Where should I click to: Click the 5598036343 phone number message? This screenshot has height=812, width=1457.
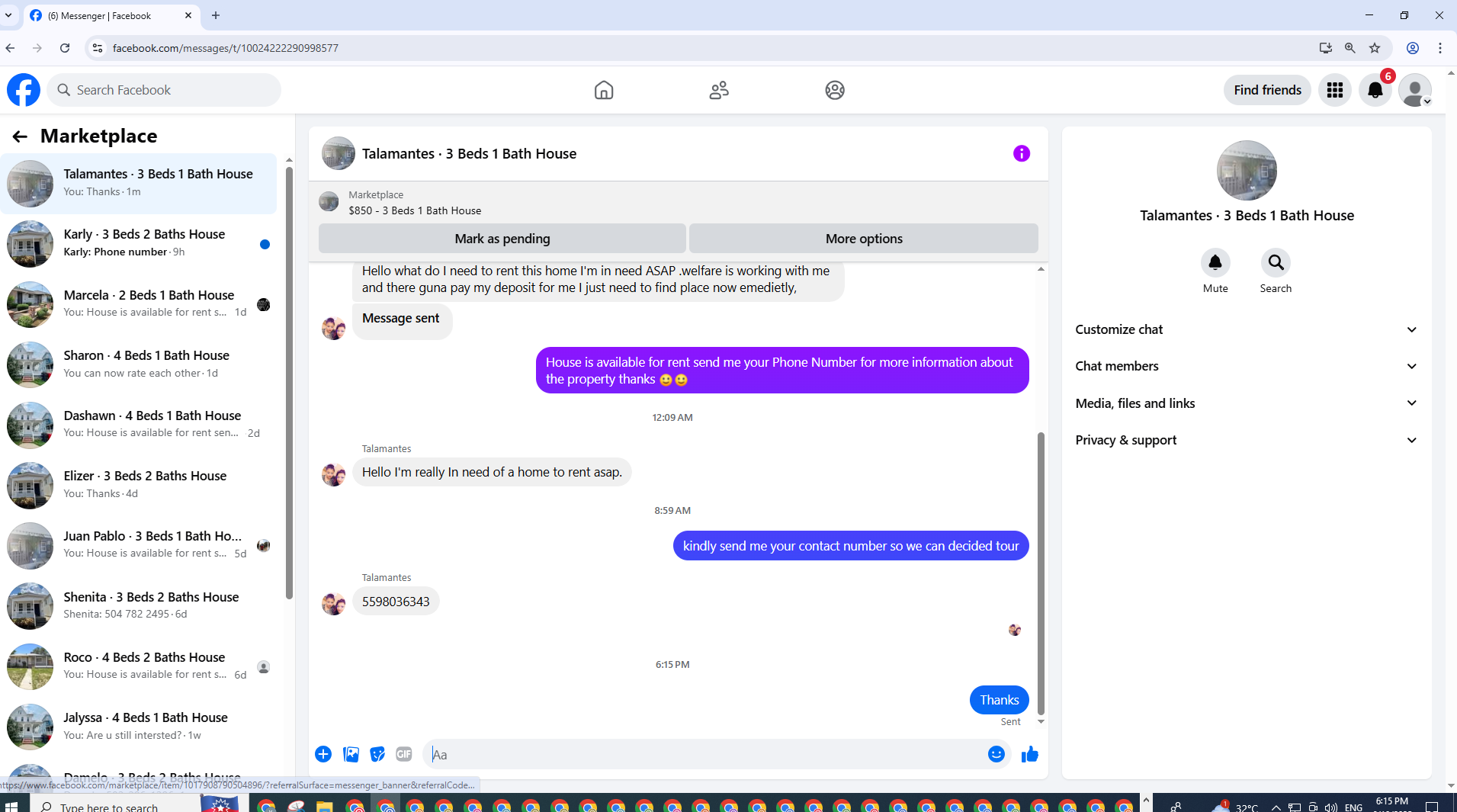click(396, 602)
